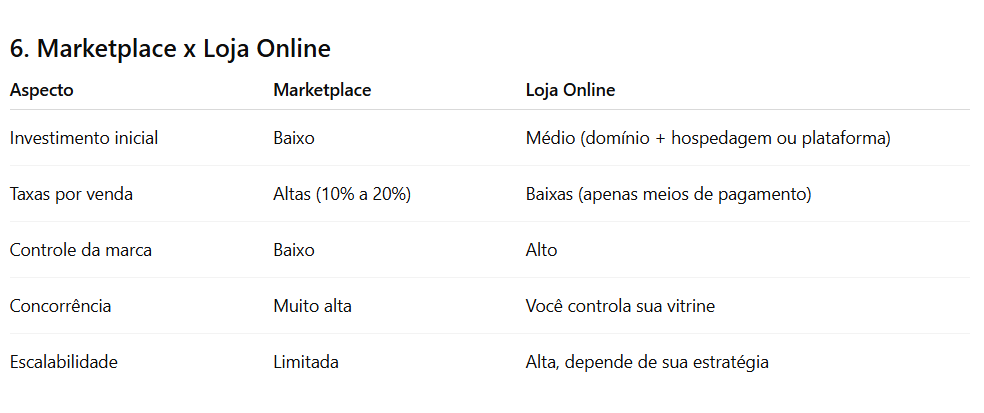The width and height of the screenshot is (984, 413).
Task: Click the 'Alta, depende de sua estratégia' cell
Action: coord(647,362)
